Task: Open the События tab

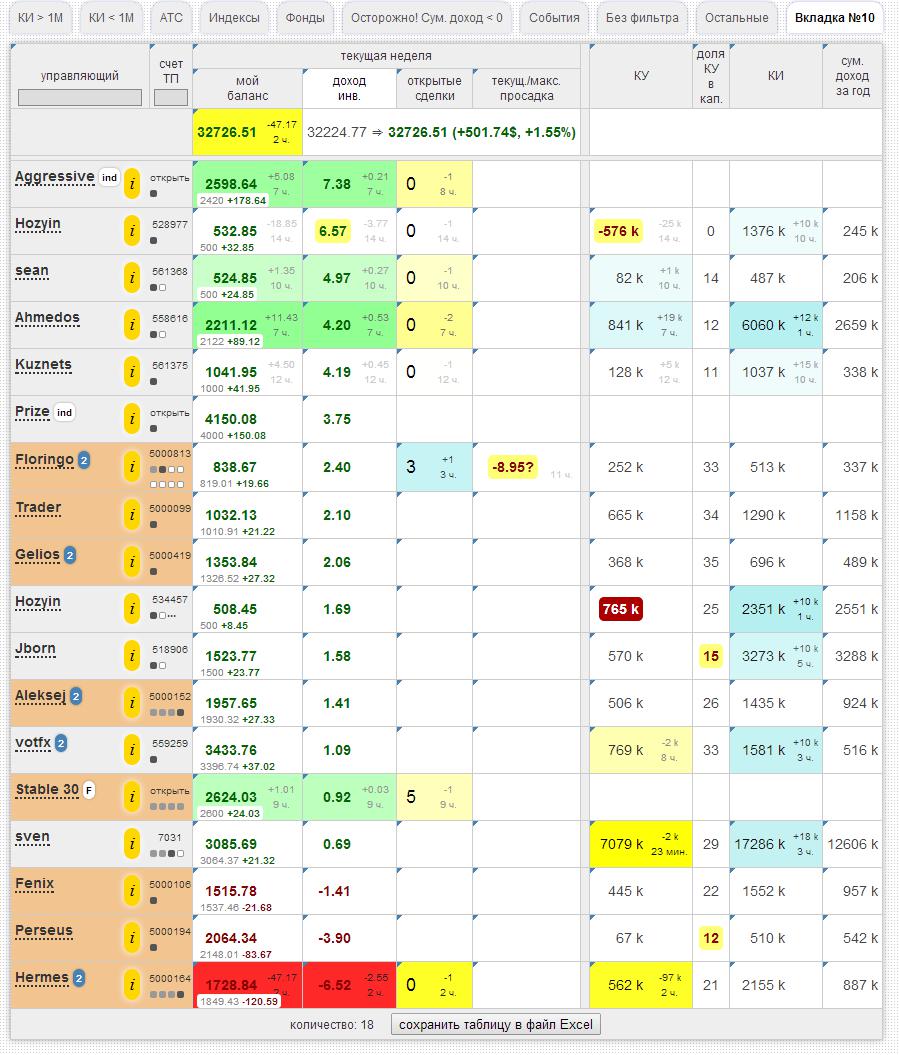Action: click(554, 18)
